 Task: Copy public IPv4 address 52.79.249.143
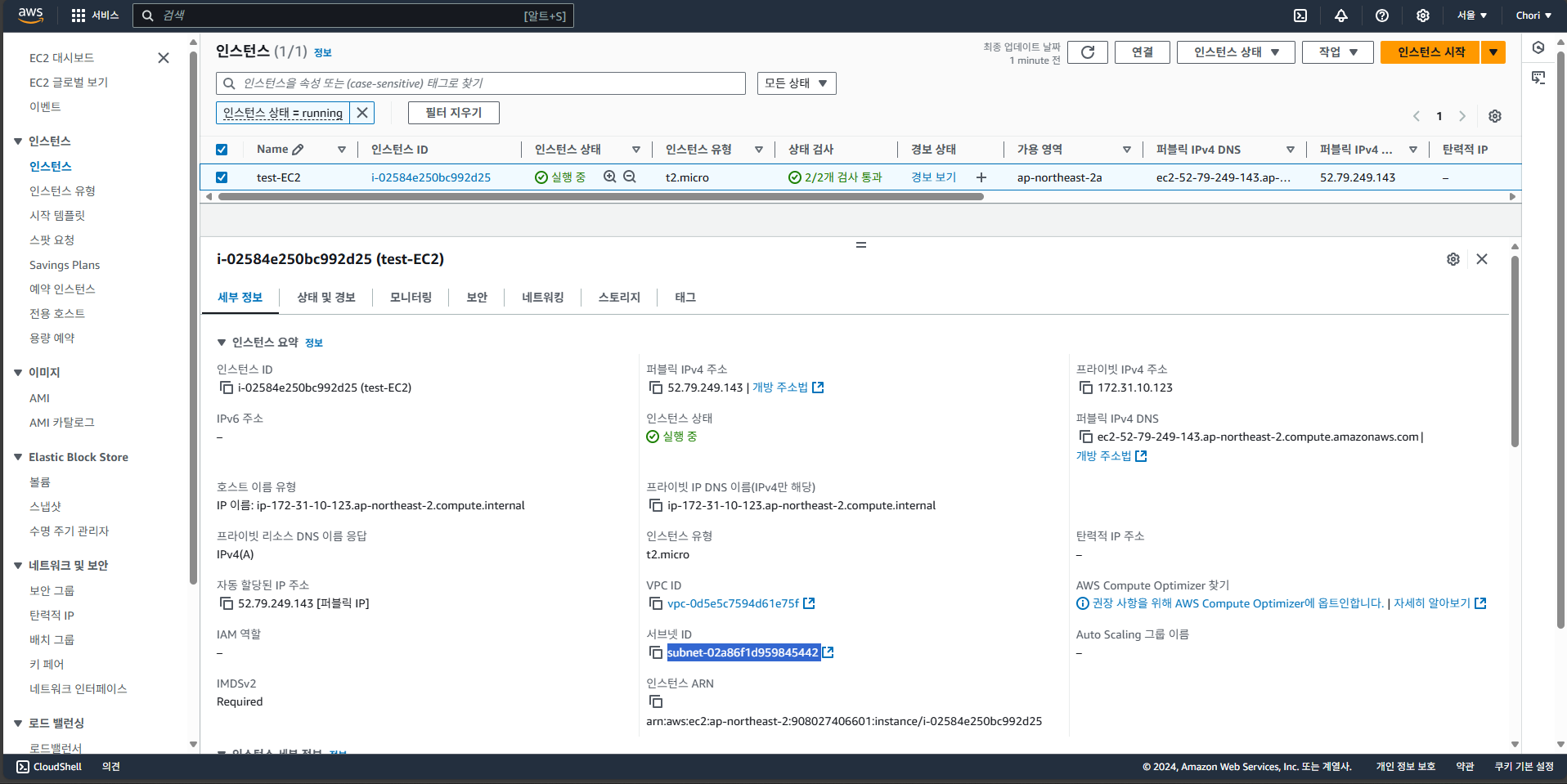656,388
